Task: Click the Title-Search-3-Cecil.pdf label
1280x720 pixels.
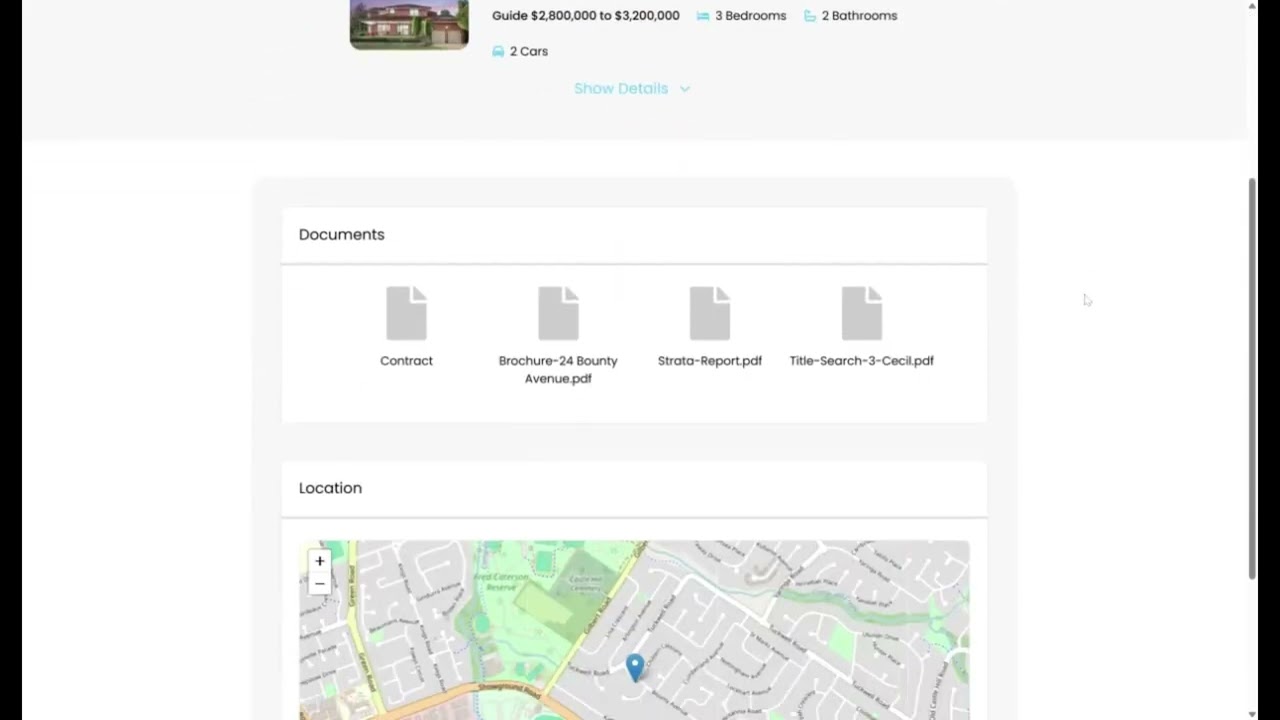Action: 862,361
